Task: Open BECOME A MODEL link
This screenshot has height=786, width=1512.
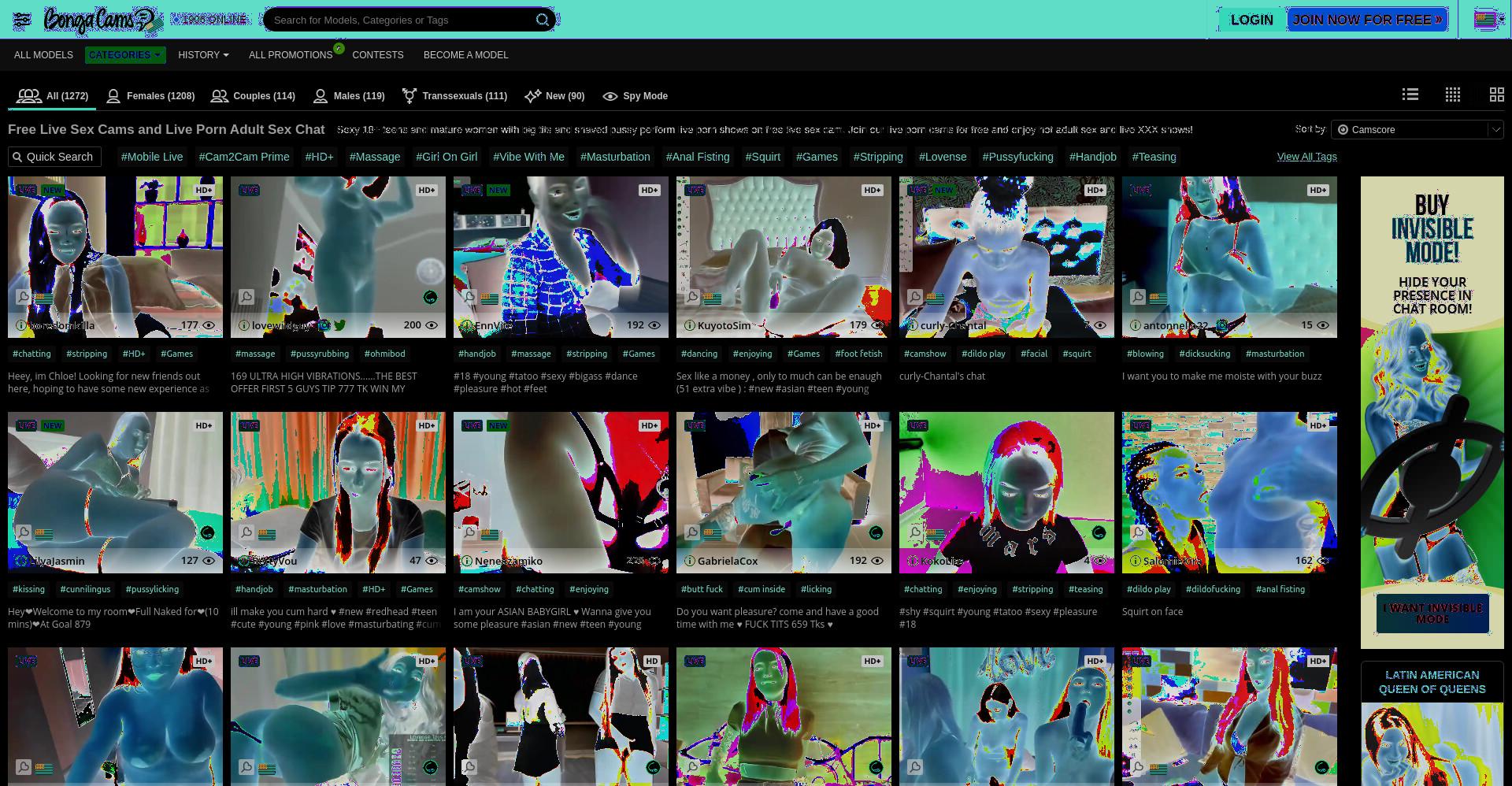Action: pos(466,55)
